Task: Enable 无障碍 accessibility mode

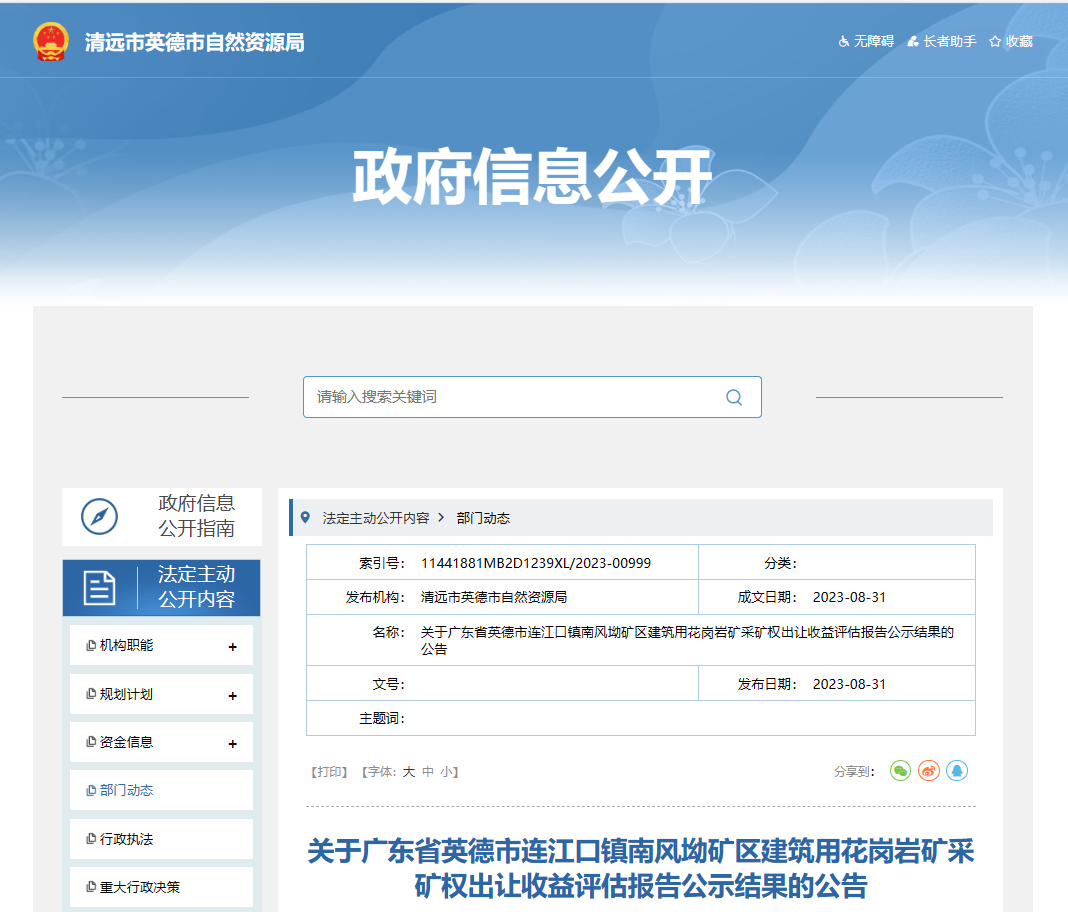Action: click(x=866, y=41)
